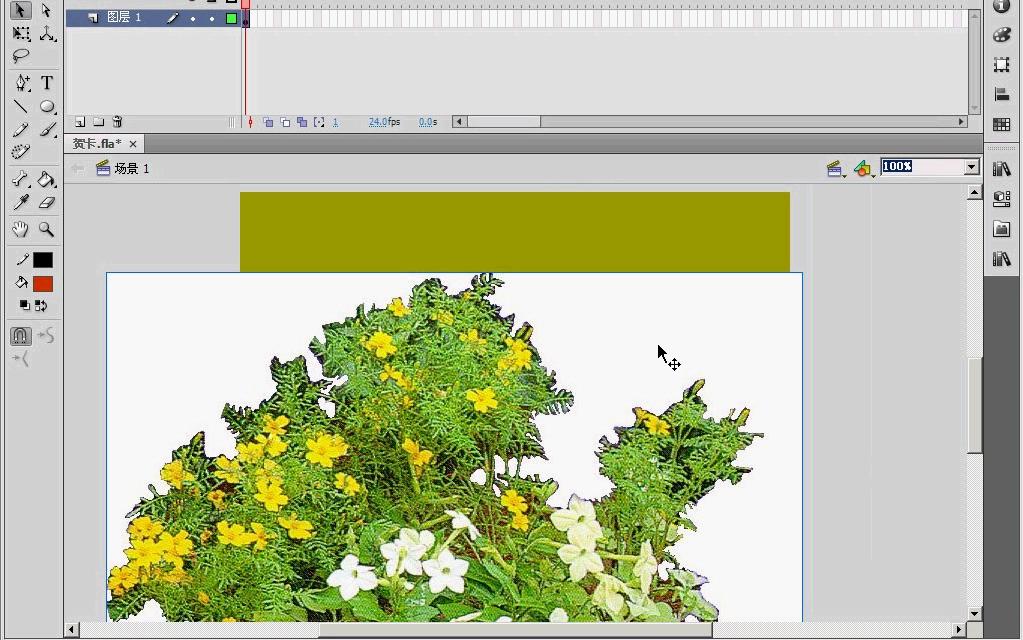The height and width of the screenshot is (640, 1023).
Task: Open the red fill color swatch
Action: pos(43,284)
